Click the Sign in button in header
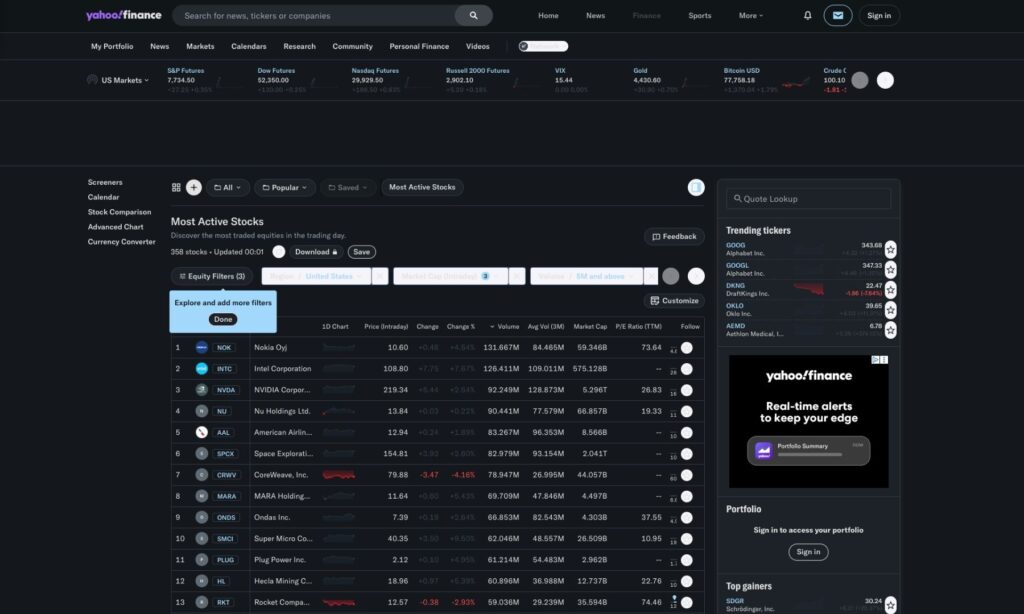This screenshot has width=1024, height=614. point(878,16)
